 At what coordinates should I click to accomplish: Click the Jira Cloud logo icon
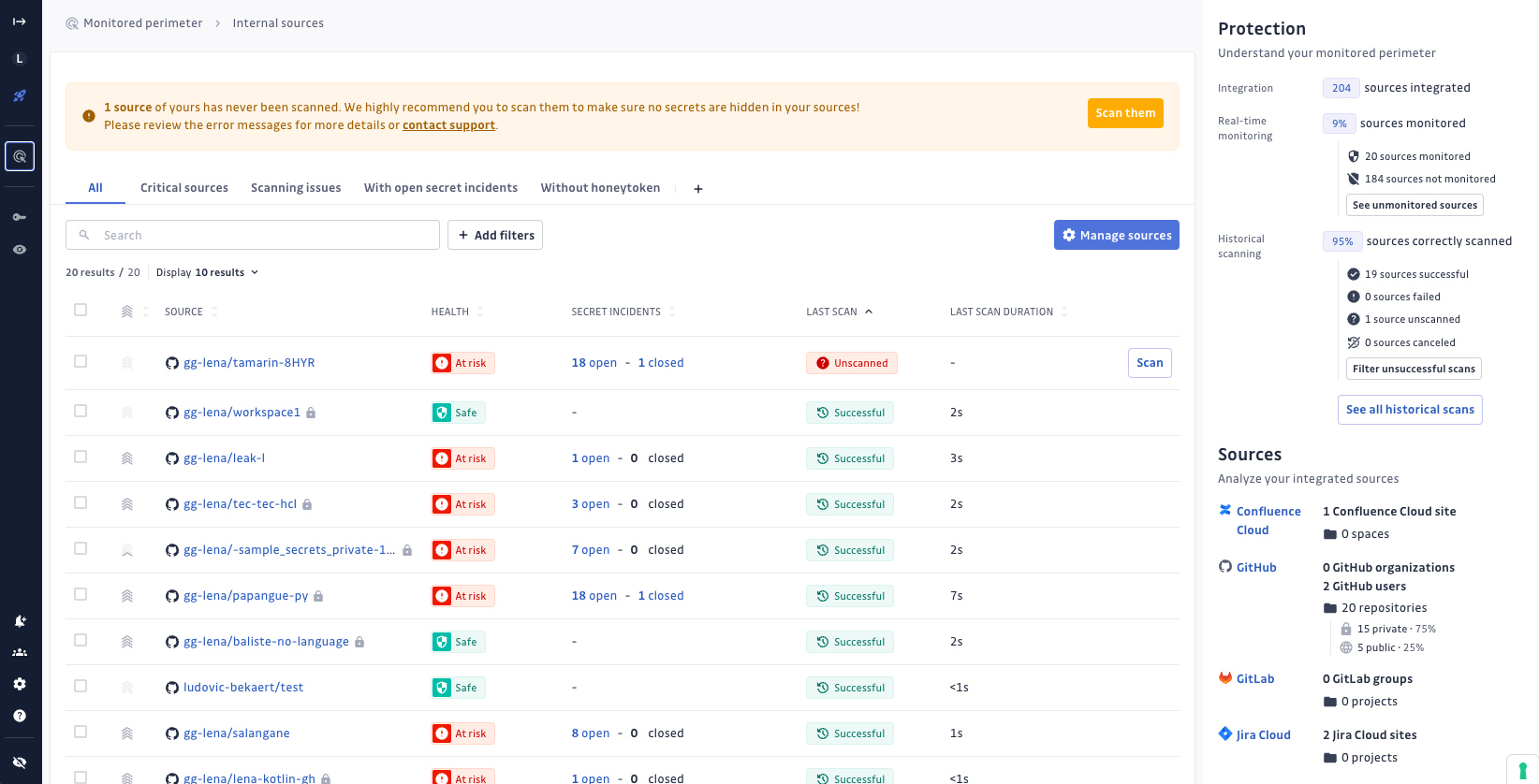pos(1225,734)
